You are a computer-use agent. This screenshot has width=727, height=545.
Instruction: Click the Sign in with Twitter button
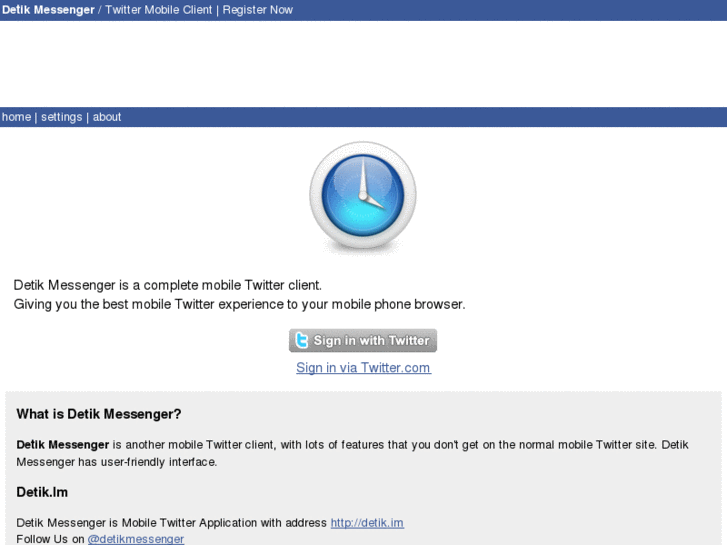[363, 340]
